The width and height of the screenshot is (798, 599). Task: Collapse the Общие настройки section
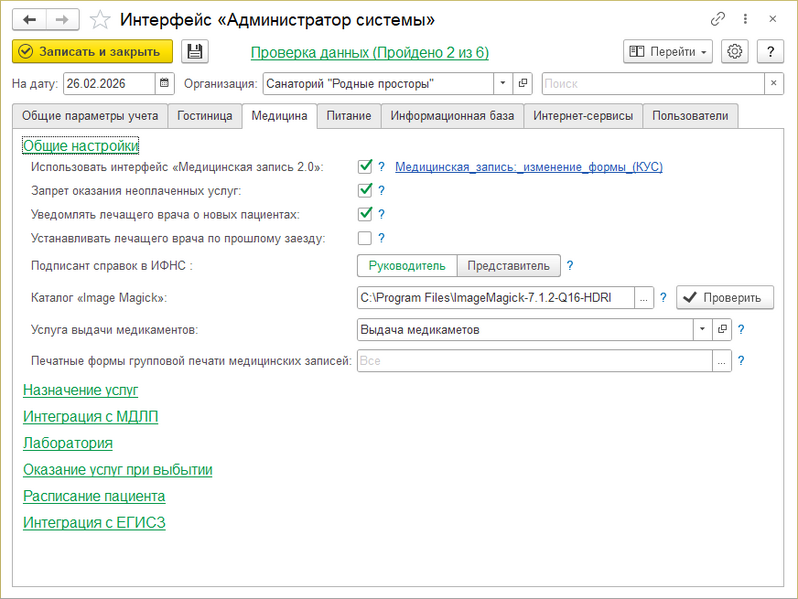click(x=81, y=146)
